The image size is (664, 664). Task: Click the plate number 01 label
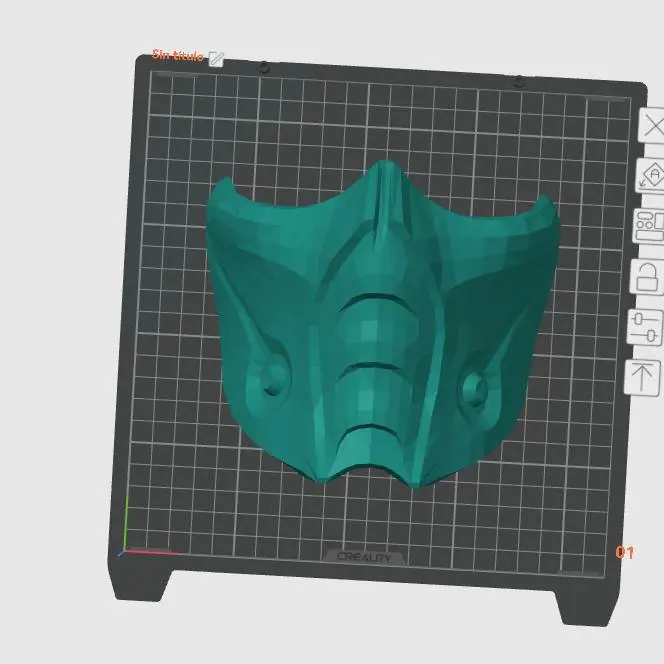625,552
